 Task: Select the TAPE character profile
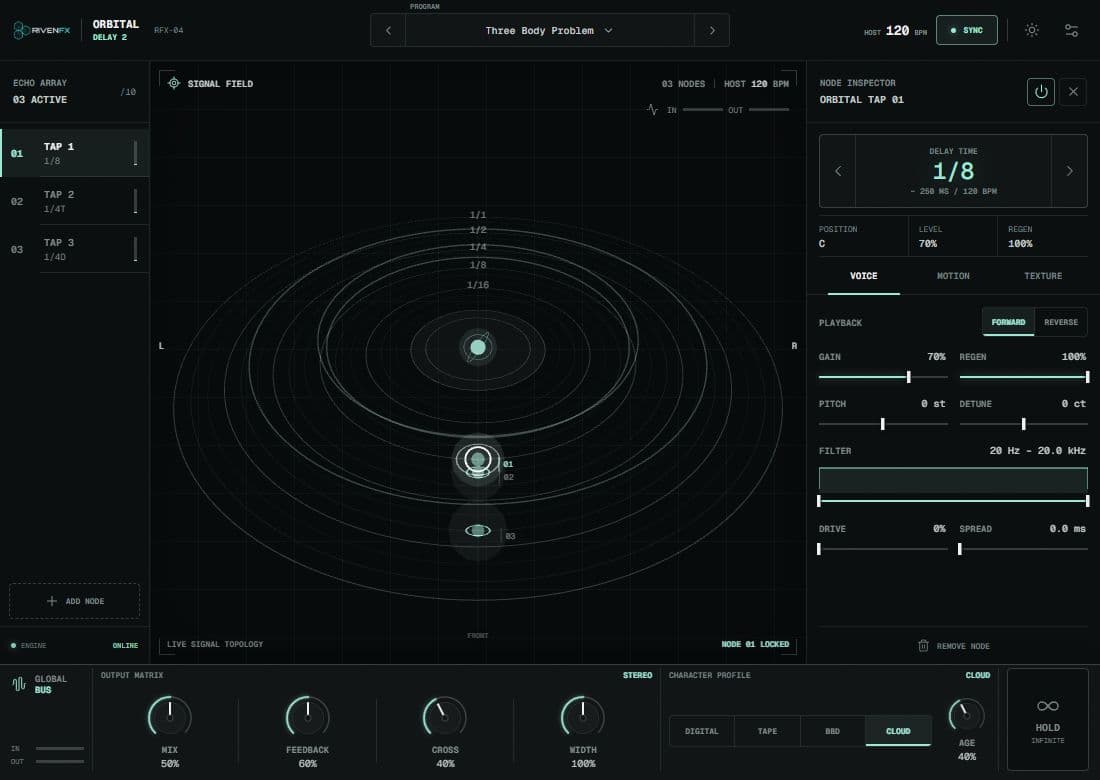(x=767, y=731)
